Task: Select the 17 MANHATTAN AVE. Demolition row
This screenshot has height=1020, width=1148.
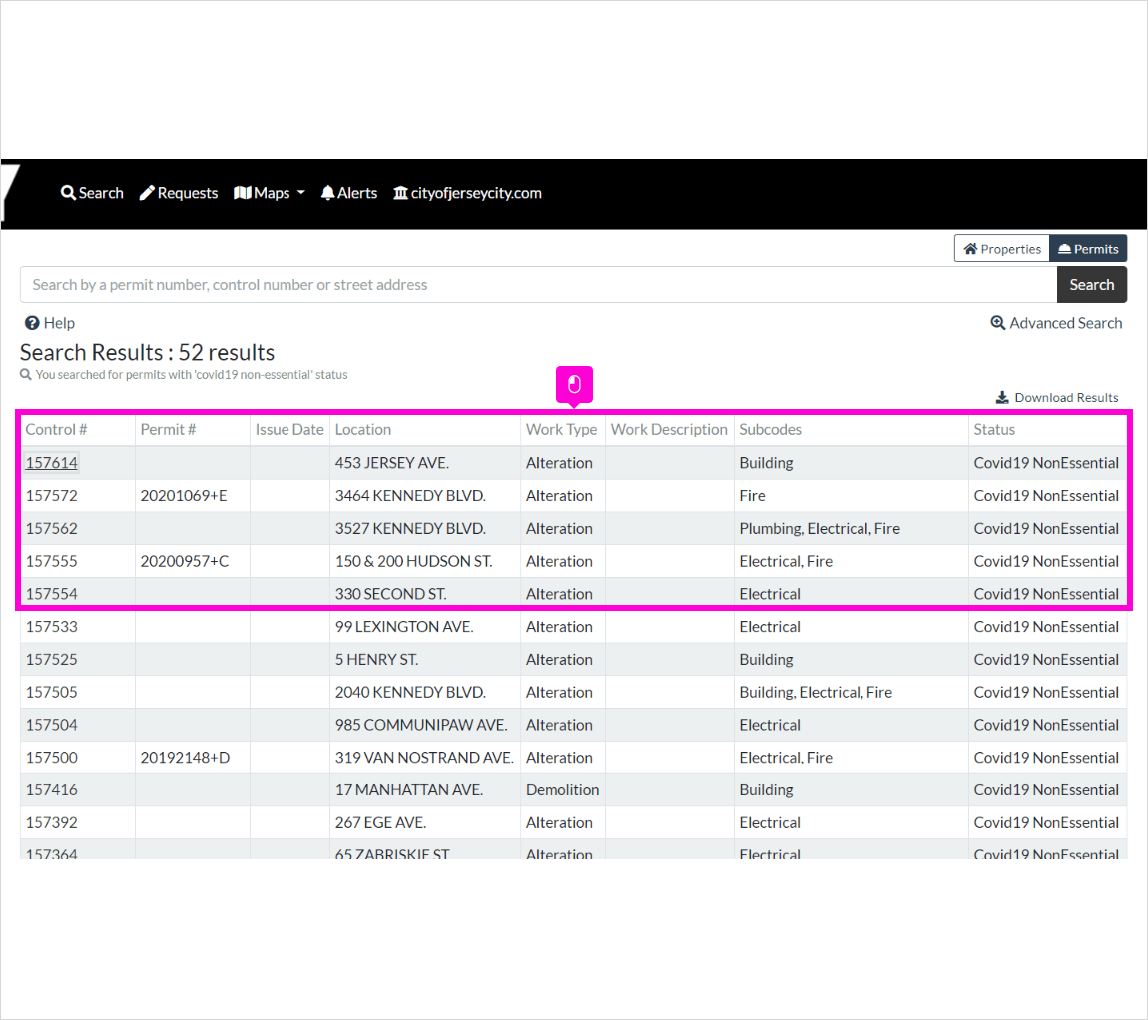Action: tap(408, 790)
